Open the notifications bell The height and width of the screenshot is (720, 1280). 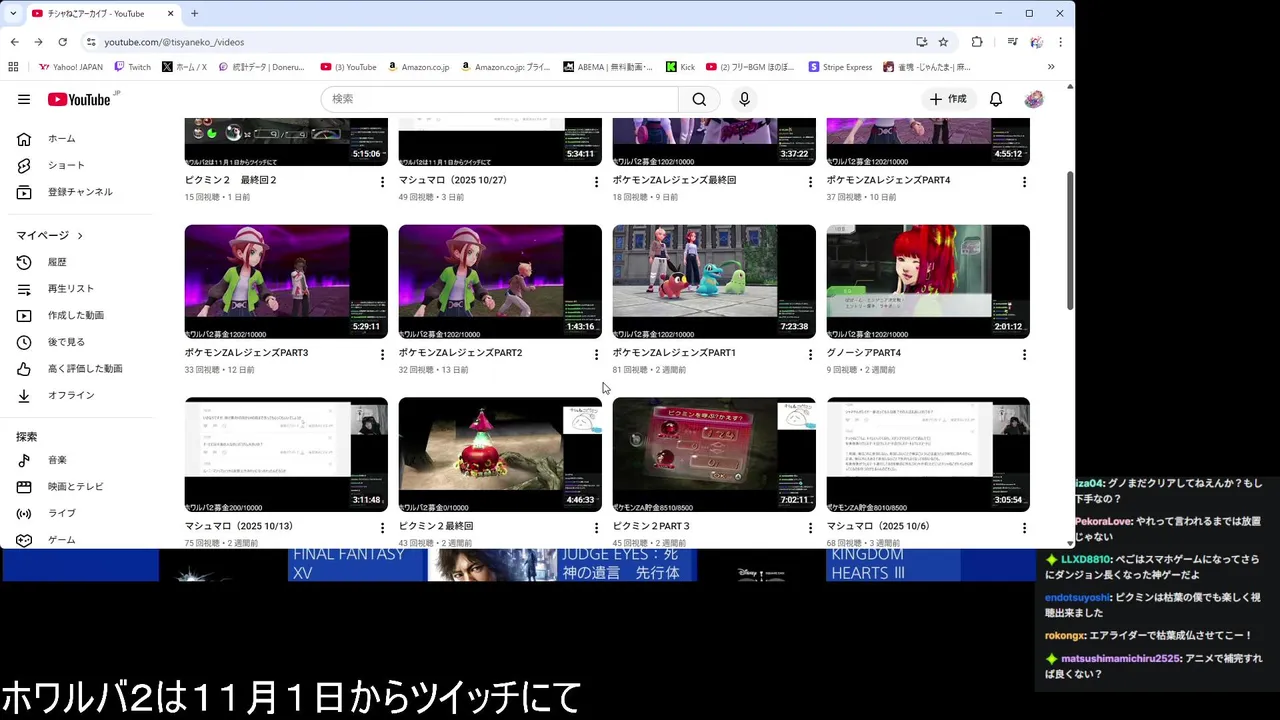tap(996, 99)
